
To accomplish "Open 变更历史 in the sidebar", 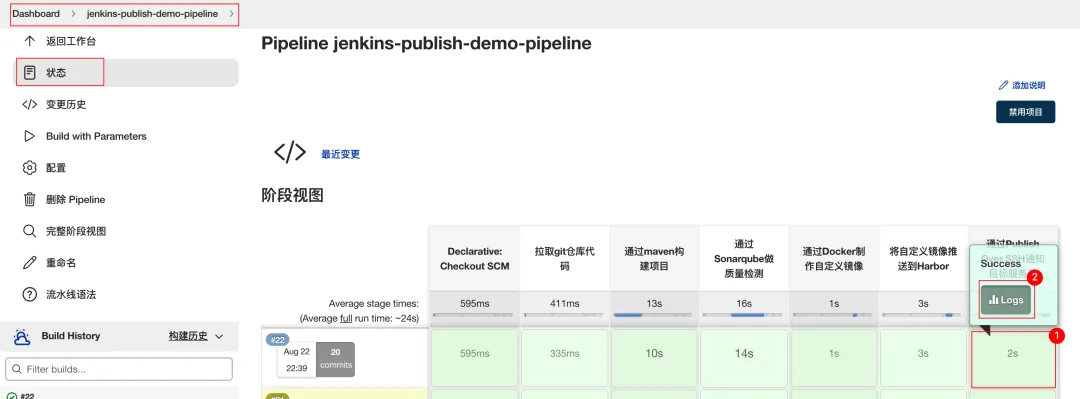I will coord(66,105).
